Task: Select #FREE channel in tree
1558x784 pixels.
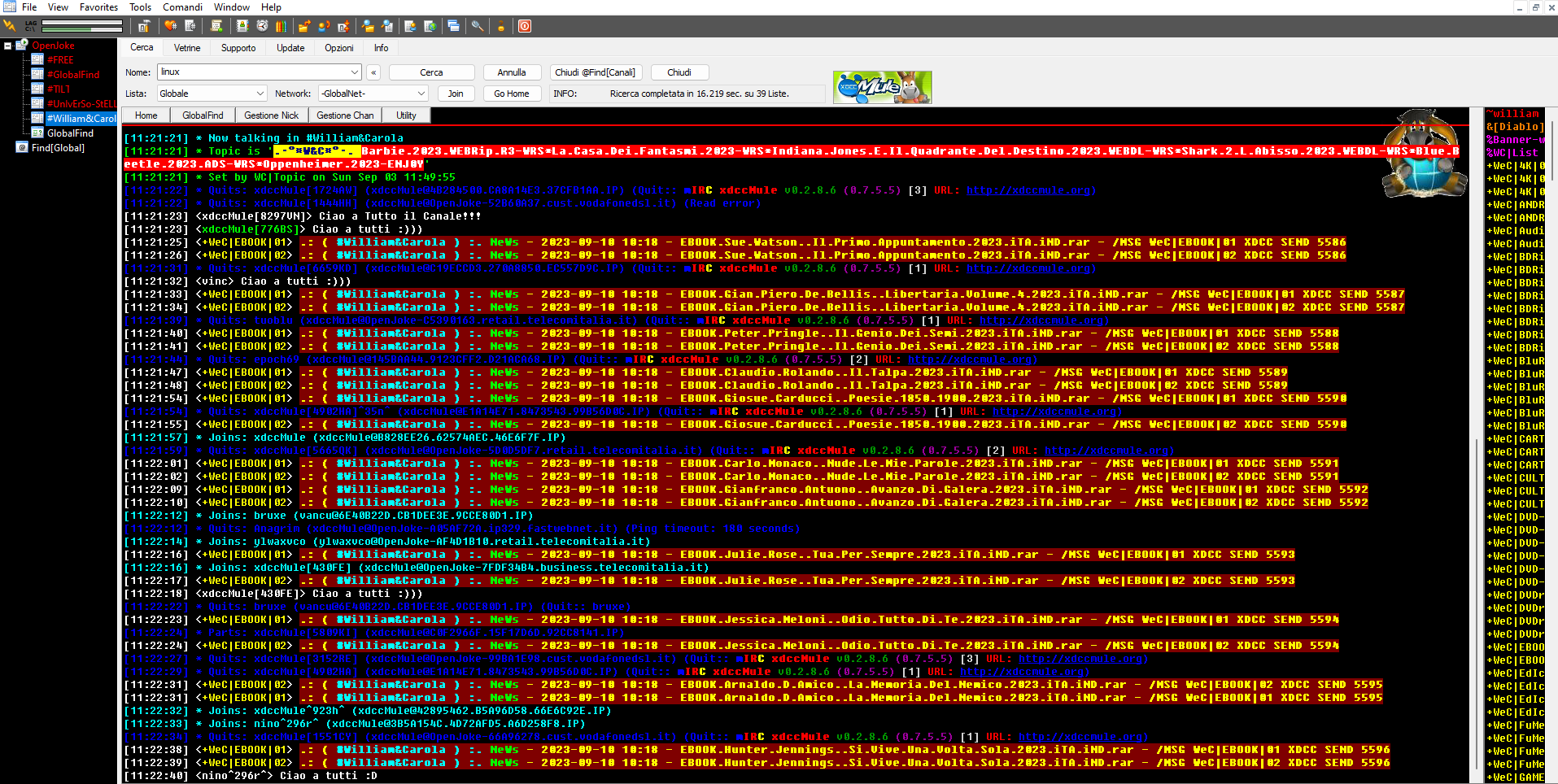Action: click(x=60, y=60)
